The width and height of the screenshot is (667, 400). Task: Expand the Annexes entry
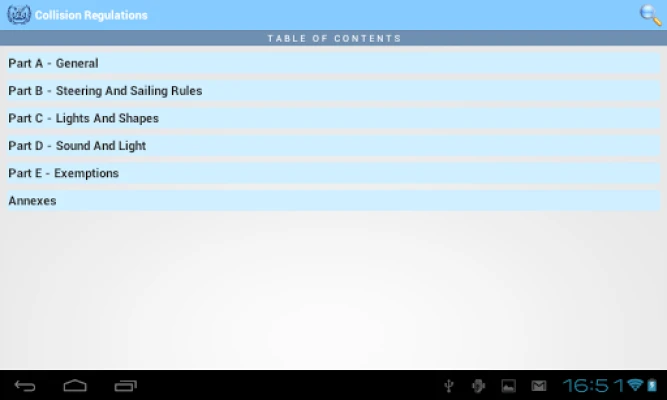coord(333,201)
